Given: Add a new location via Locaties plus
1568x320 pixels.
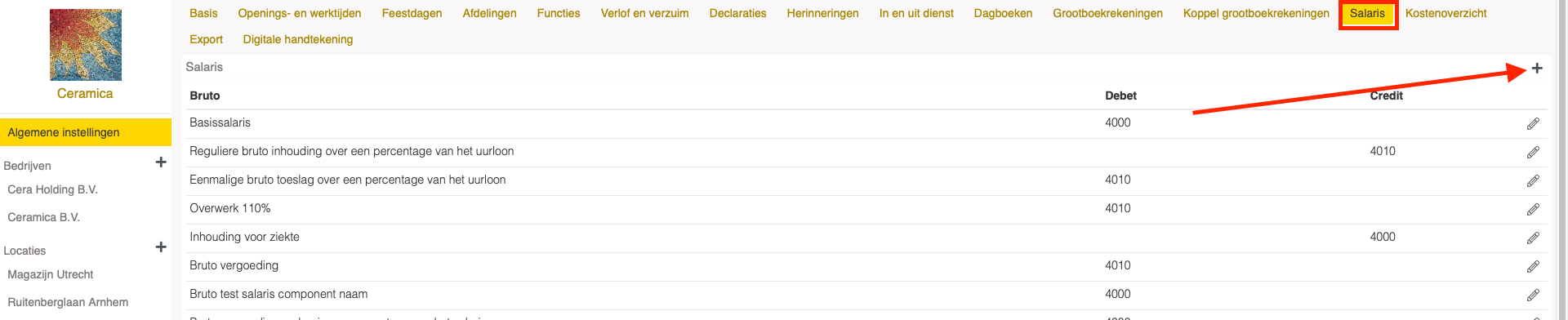Looking at the screenshot, I should coord(161,247).
